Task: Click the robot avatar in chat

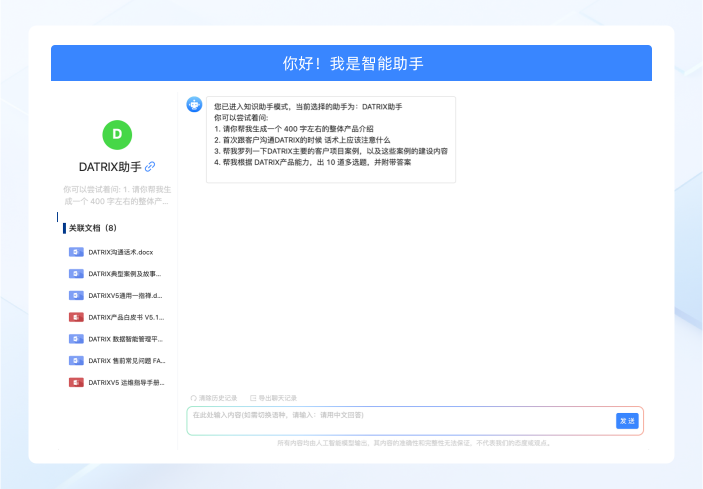Action: (x=194, y=105)
